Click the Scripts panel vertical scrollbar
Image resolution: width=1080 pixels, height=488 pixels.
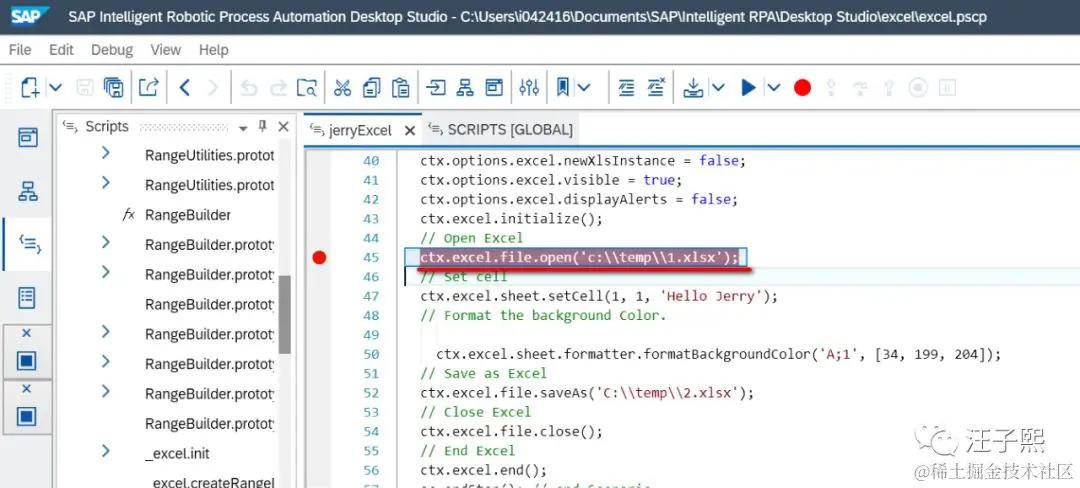point(284,314)
